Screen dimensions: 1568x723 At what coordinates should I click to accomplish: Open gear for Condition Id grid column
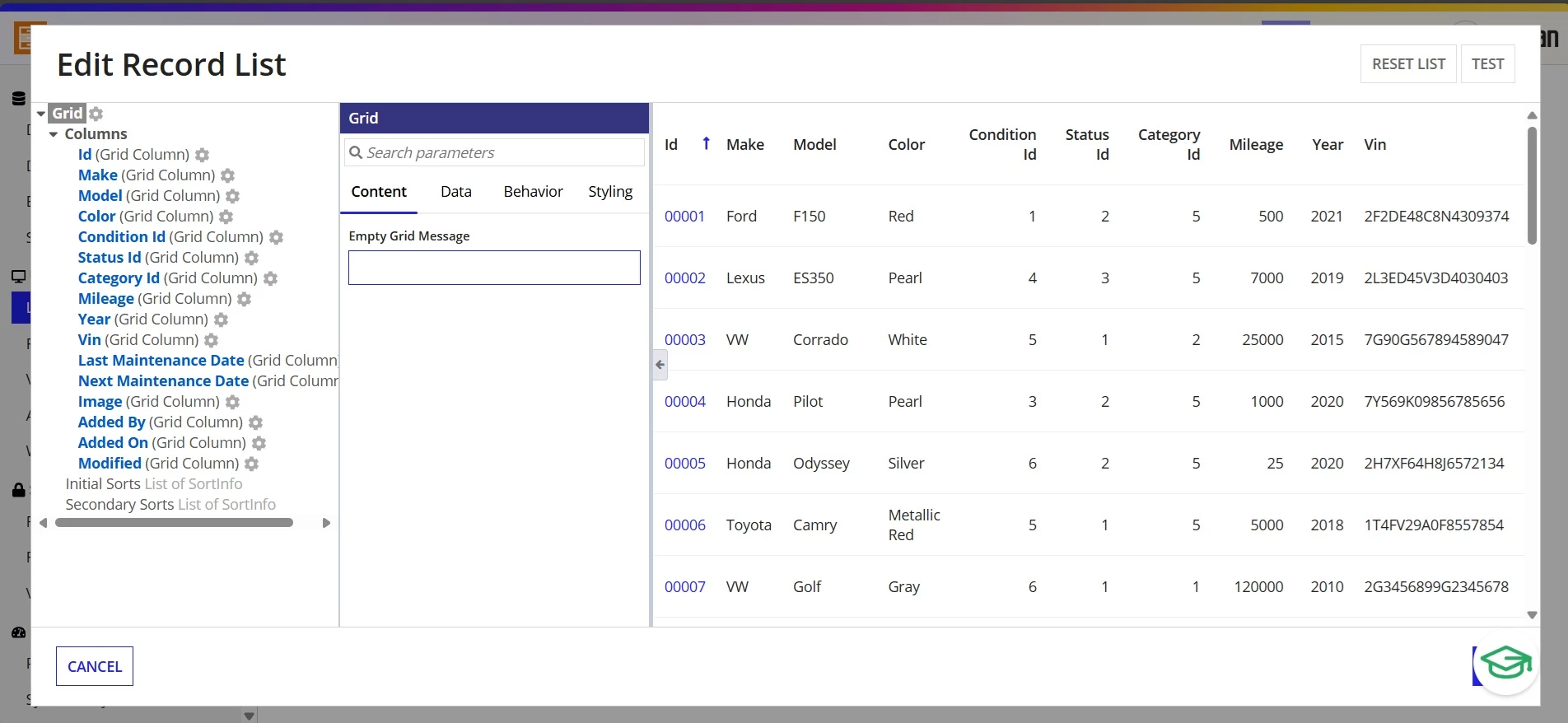coord(277,237)
